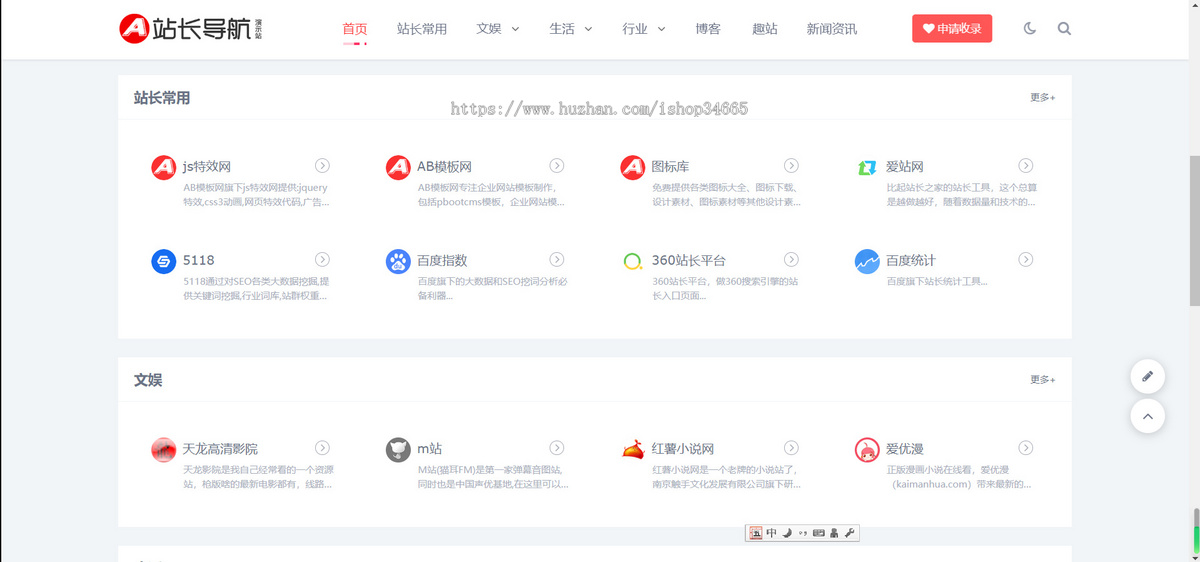The width and height of the screenshot is (1200, 562).
Task: Click the 5118 site logo icon
Action: click(164, 261)
